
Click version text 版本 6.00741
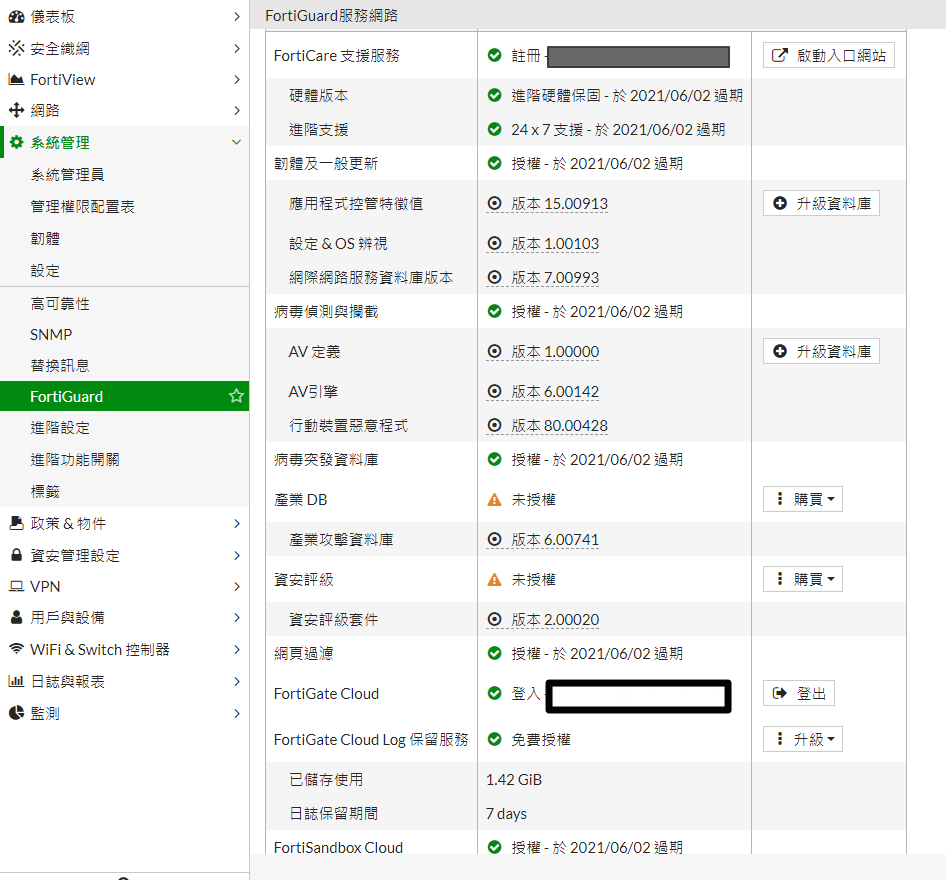click(555, 539)
